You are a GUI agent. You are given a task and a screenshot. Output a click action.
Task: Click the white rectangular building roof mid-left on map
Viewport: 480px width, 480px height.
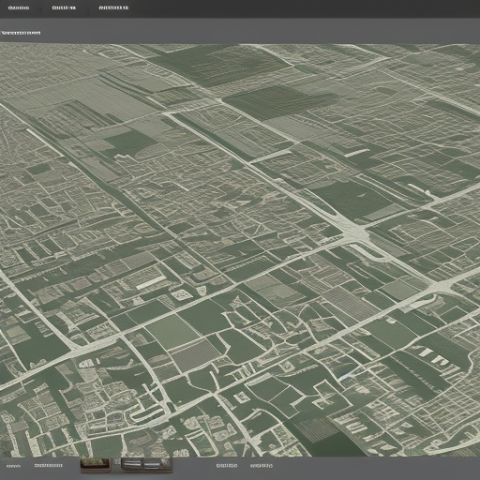coord(151,283)
